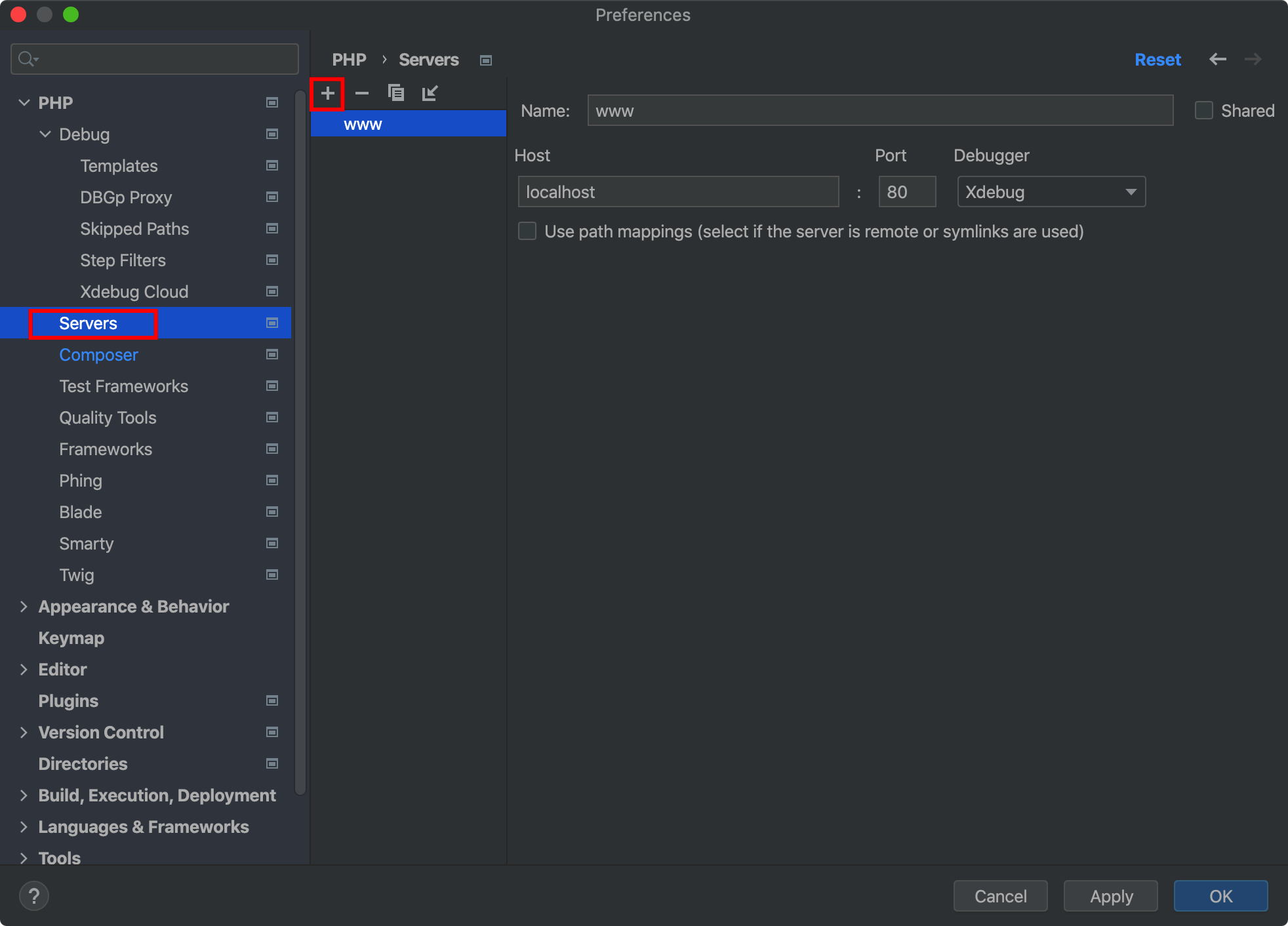This screenshot has height=926, width=1288.
Task: Enable the Shared checkbox
Action: pyautogui.click(x=1203, y=111)
